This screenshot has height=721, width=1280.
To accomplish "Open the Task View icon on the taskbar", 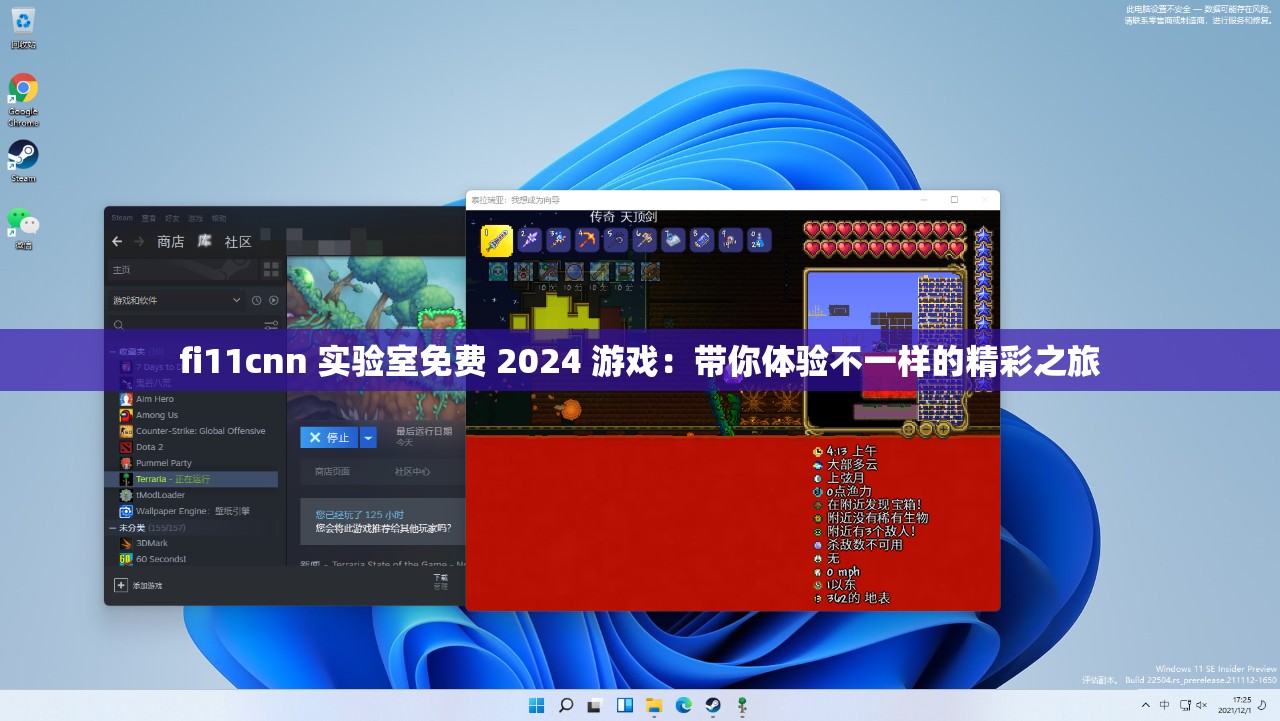I will pyautogui.click(x=595, y=705).
